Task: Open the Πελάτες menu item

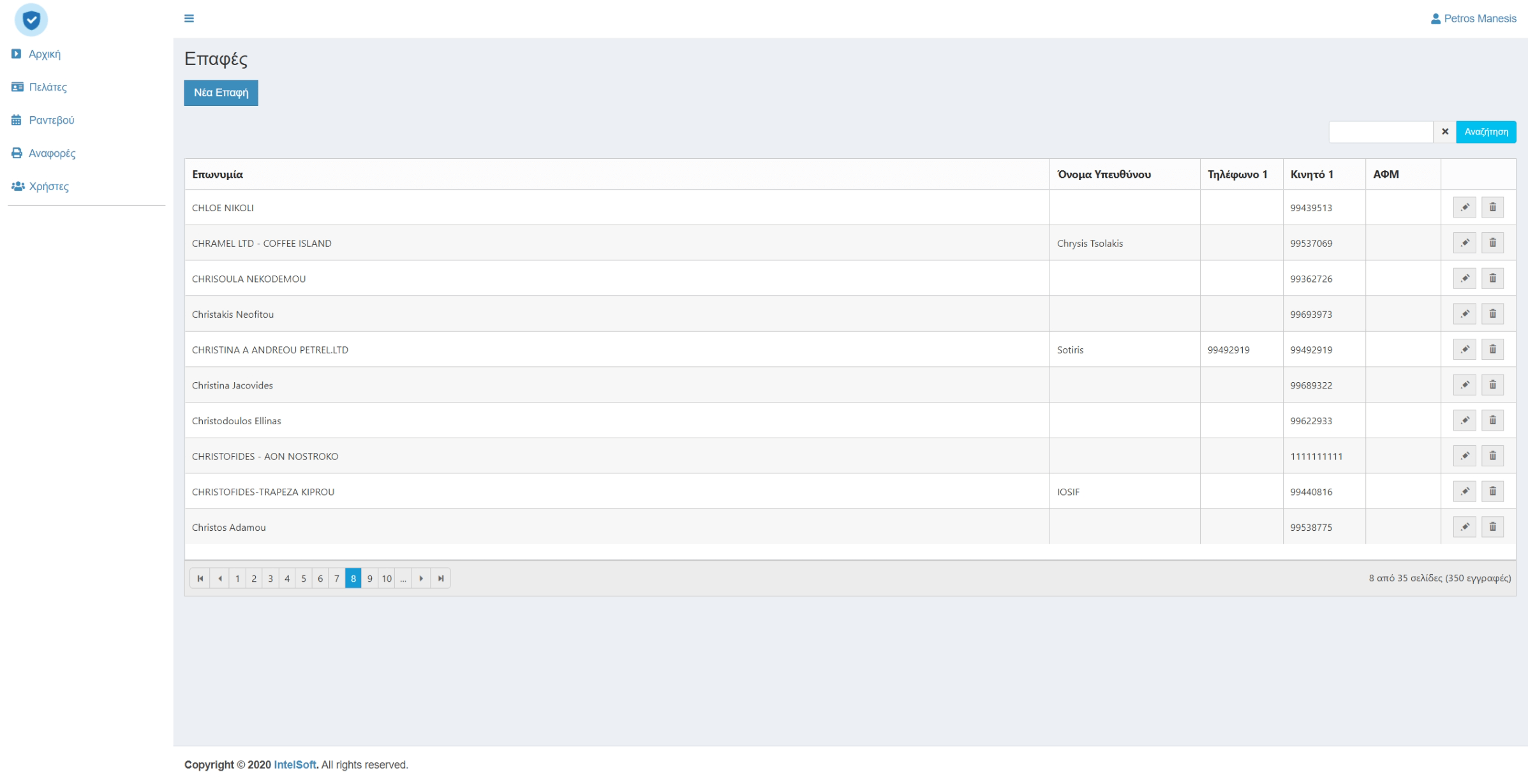Action: coord(47,87)
